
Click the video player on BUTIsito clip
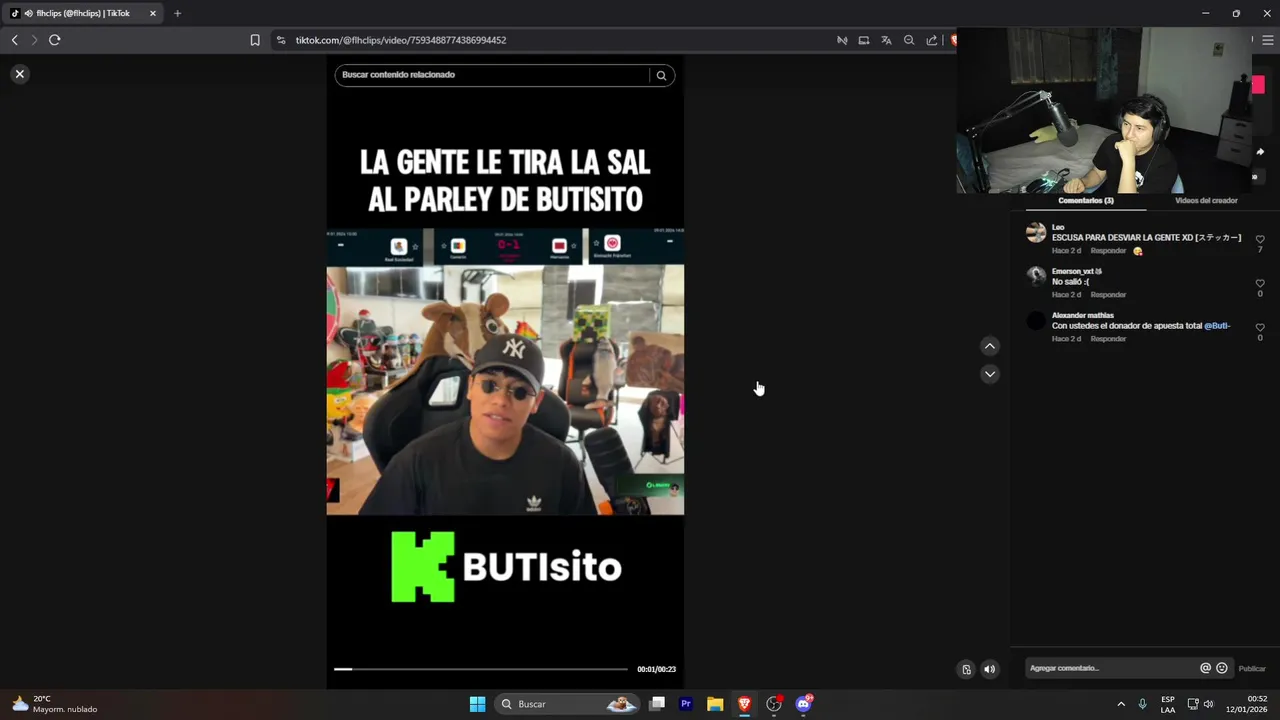505,372
